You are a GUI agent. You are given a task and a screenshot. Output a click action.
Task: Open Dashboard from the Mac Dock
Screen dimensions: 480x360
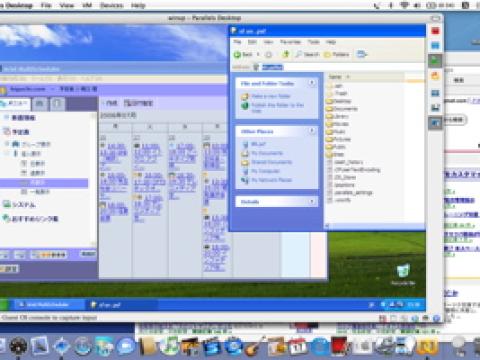coord(18,347)
